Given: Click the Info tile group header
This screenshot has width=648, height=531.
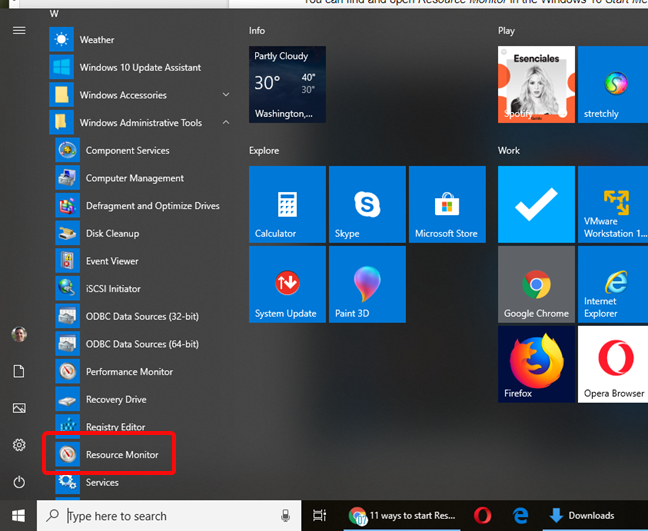Looking at the screenshot, I should tap(257, 31).
